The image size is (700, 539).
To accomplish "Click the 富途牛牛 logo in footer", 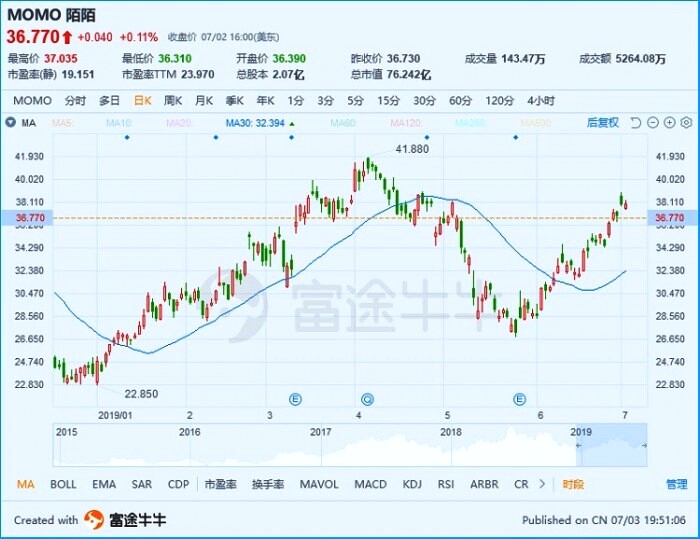I will 125,520.
